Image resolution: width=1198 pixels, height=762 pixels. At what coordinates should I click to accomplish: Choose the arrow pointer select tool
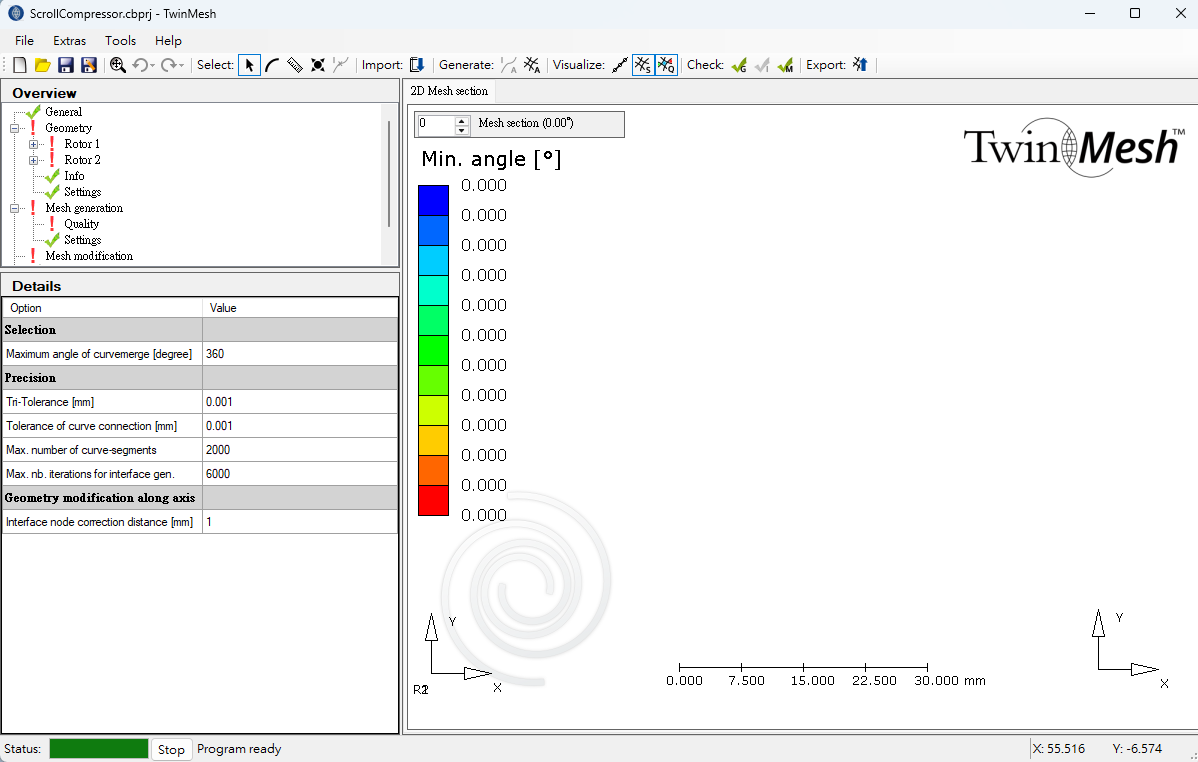[x=249, y=65]
